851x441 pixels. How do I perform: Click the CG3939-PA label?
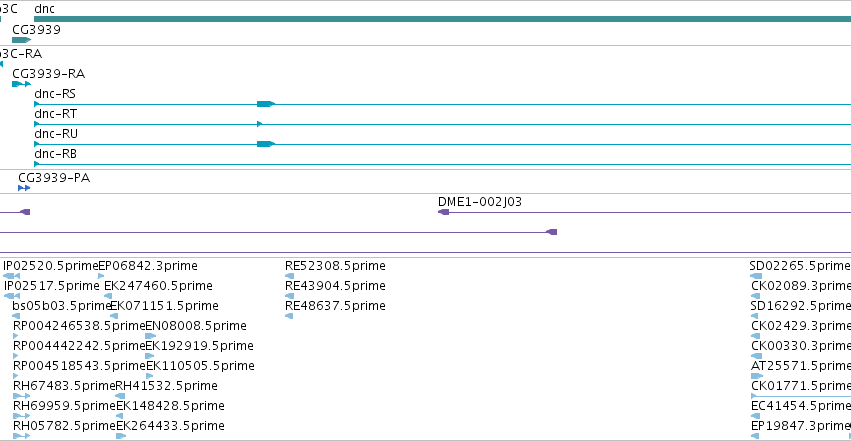point(54,178)
